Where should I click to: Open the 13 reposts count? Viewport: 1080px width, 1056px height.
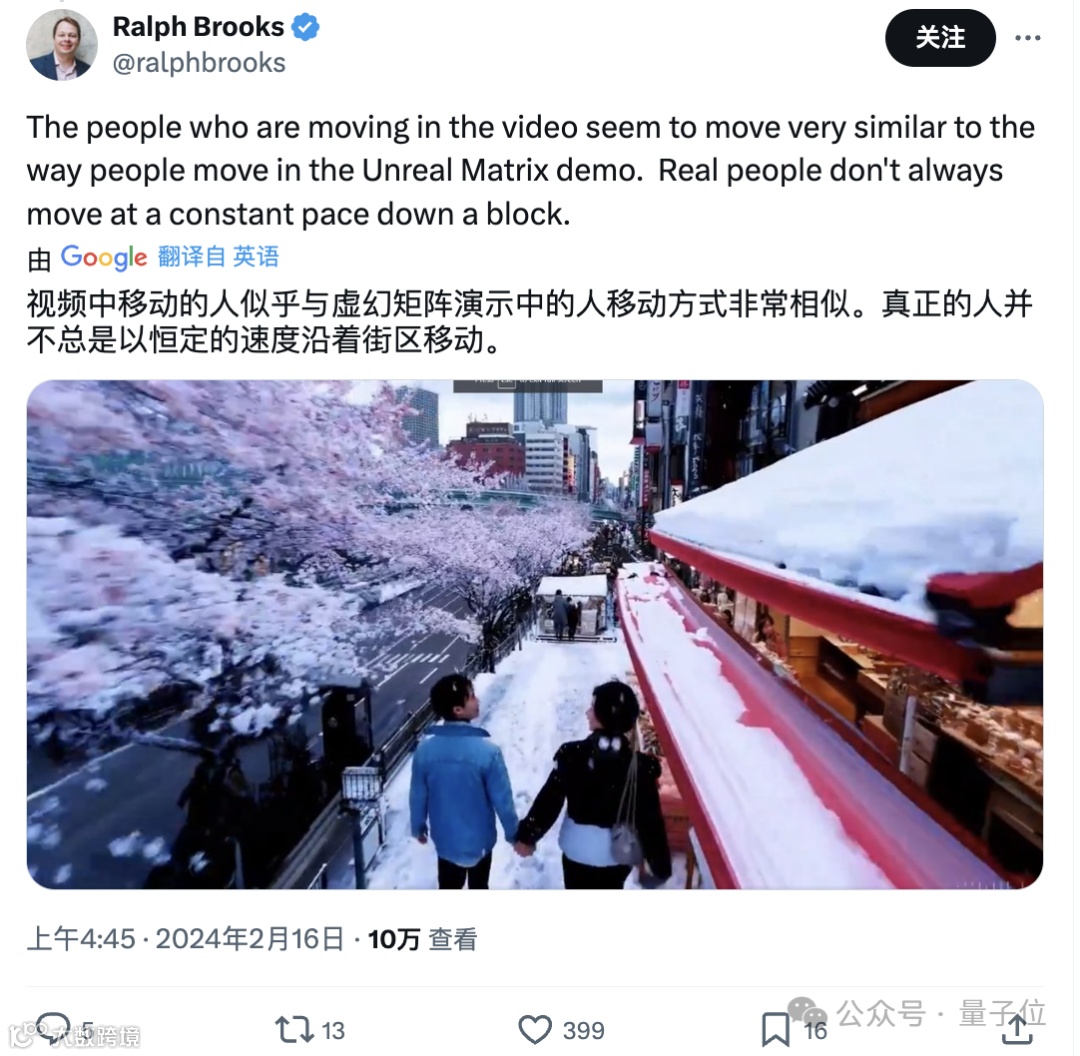(333, 1031)
